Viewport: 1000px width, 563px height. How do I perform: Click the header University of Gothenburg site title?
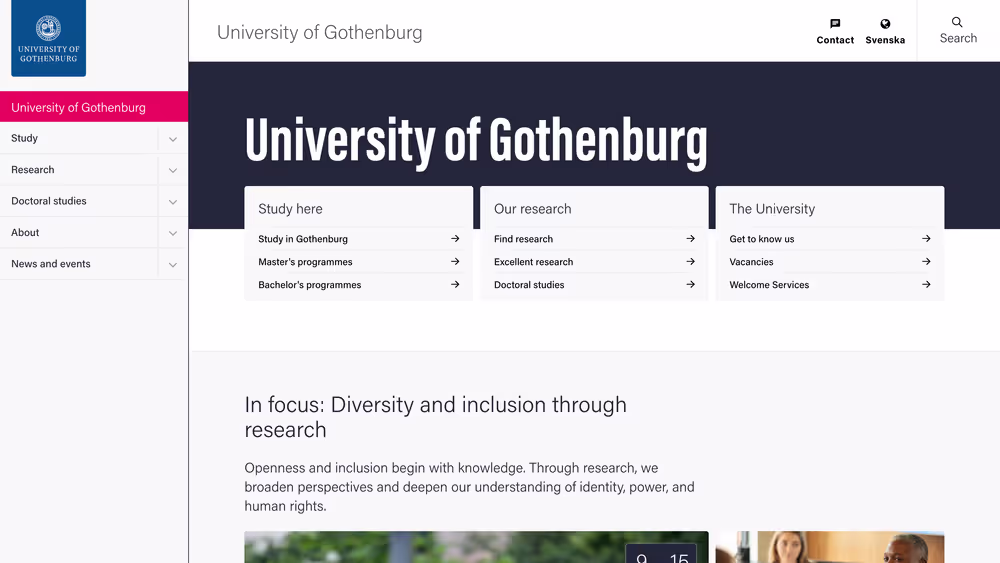click(320, 32)
